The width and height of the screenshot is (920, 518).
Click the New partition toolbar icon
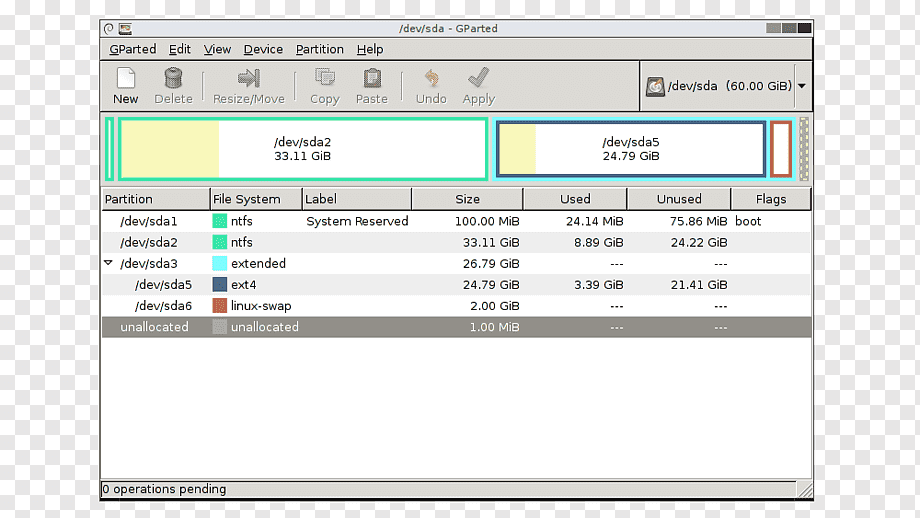tap(126, 78)
